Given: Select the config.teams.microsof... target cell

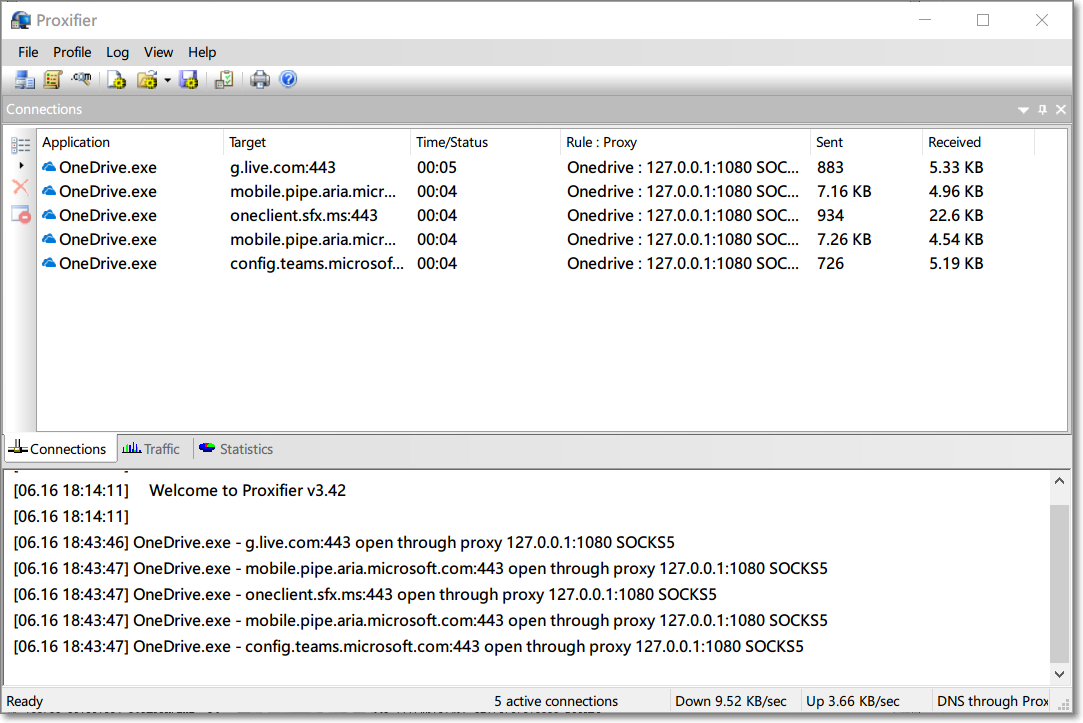Looking at the screenshot, I should pos(316,263).
